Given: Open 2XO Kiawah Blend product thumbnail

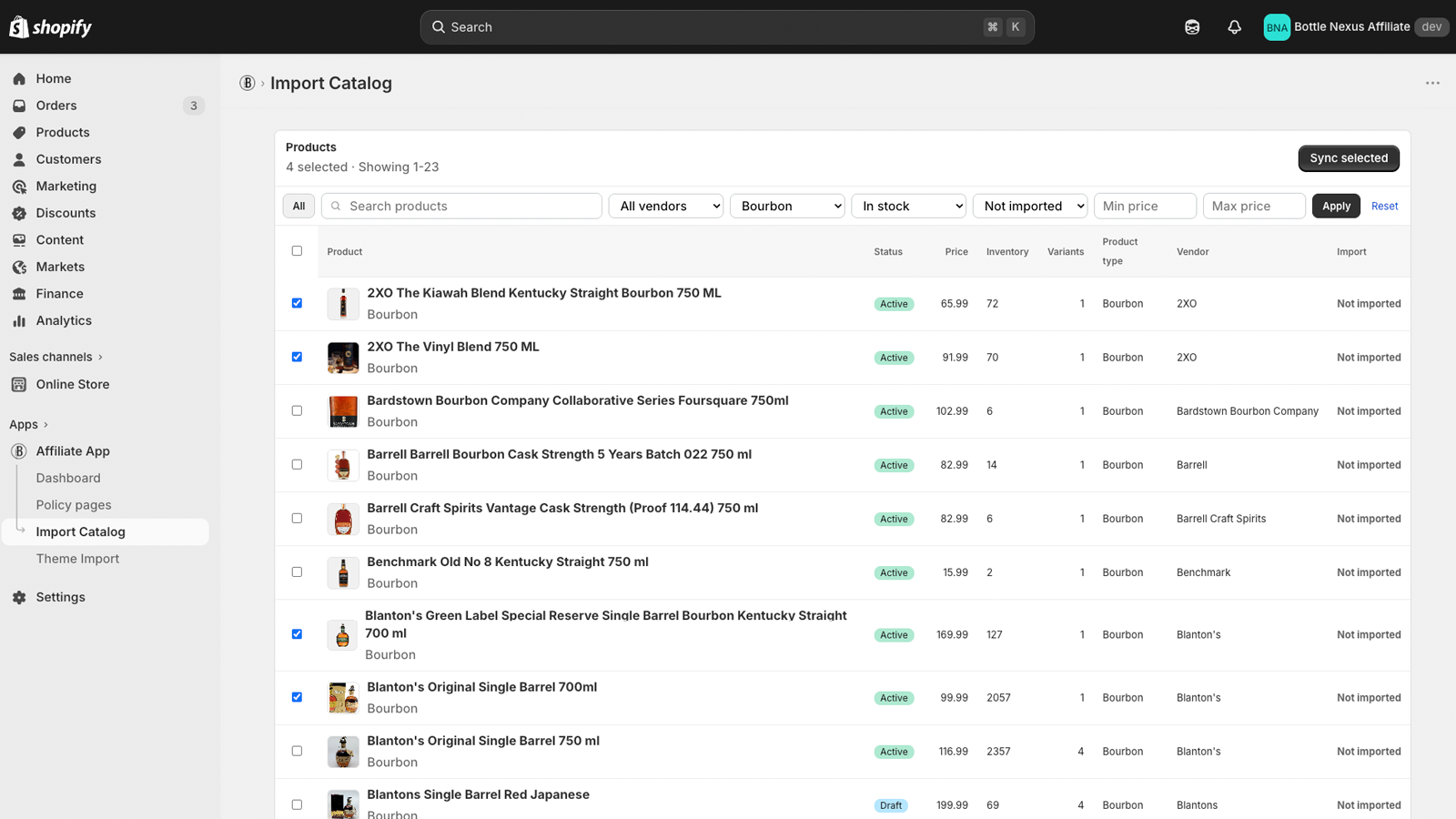Looking at the screenshot, I should (x=343, y=304).
